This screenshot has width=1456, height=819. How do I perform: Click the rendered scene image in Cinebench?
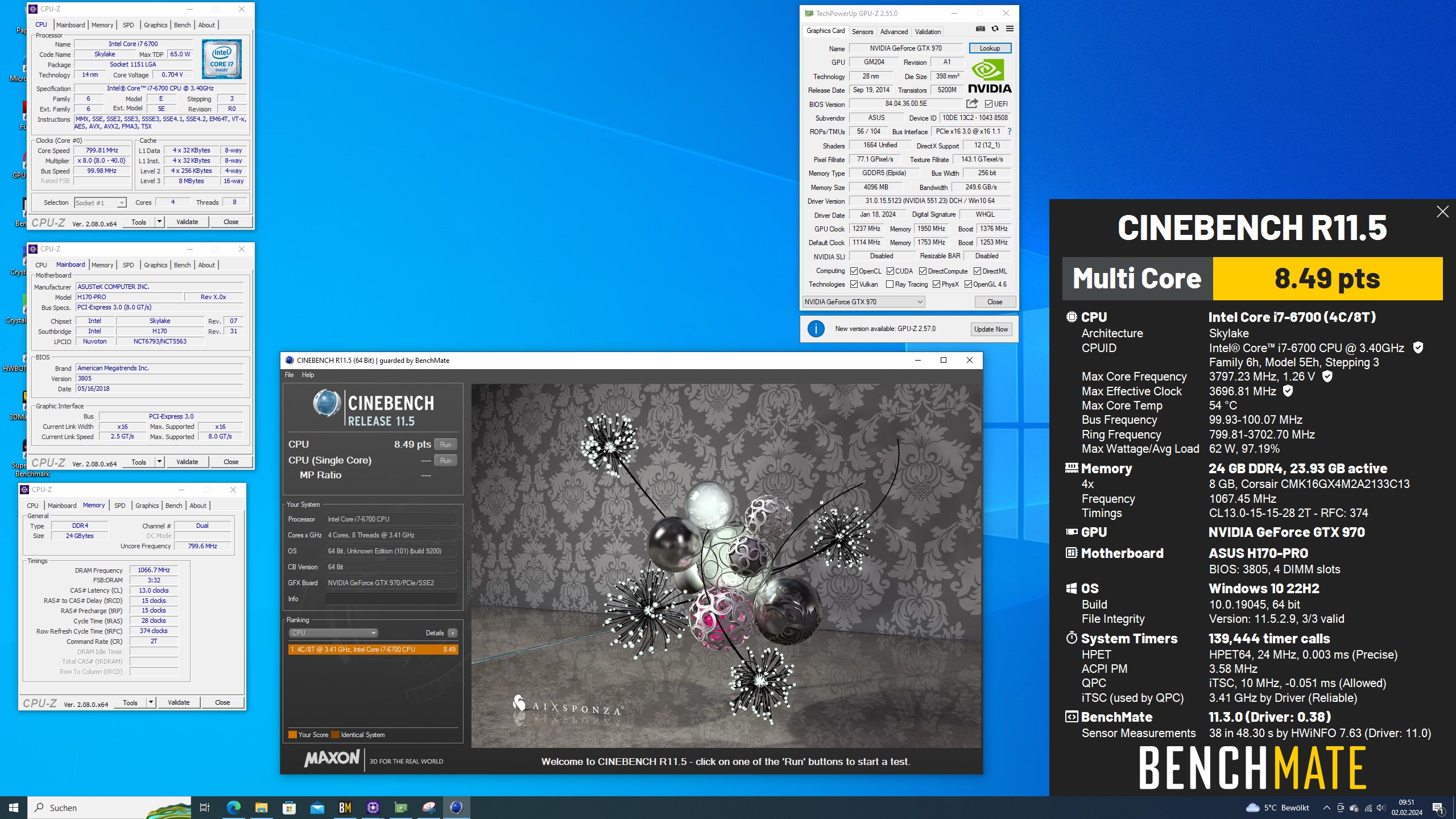726,565
